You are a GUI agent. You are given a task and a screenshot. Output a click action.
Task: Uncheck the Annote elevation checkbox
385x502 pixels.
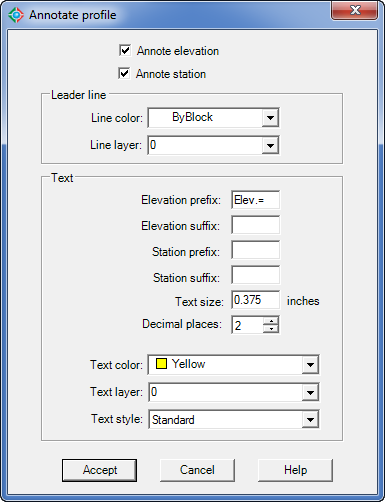tap(125, 51)
